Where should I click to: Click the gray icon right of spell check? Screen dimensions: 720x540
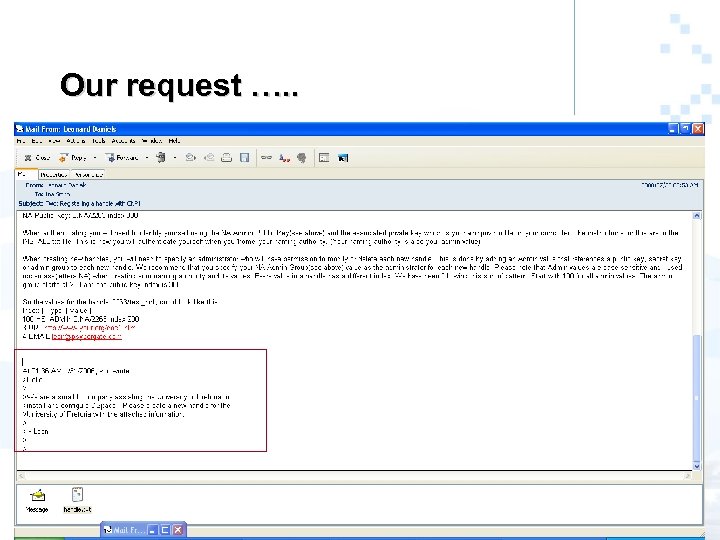pyautogui.click(x=302, y=158)
